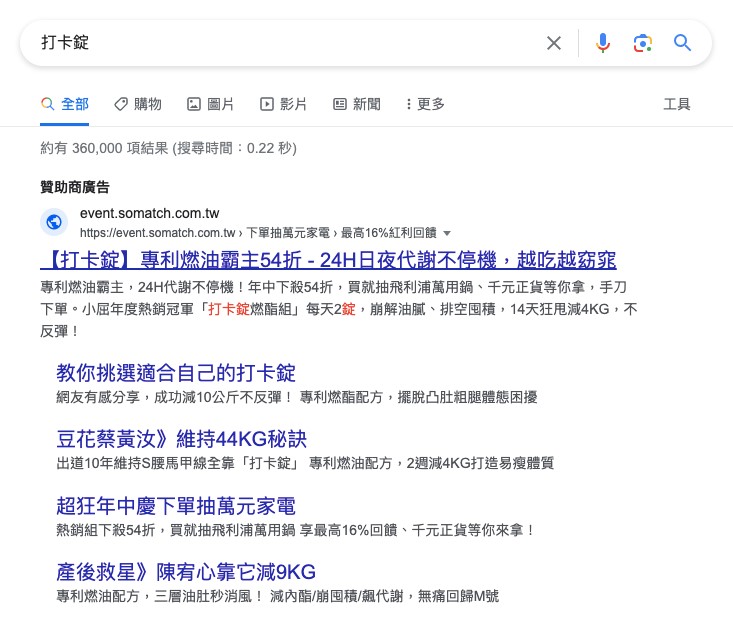Click the search input containing 打卡錠
Image resolution: width=733 pixels, height=630 pixels.
click(280, 43)
